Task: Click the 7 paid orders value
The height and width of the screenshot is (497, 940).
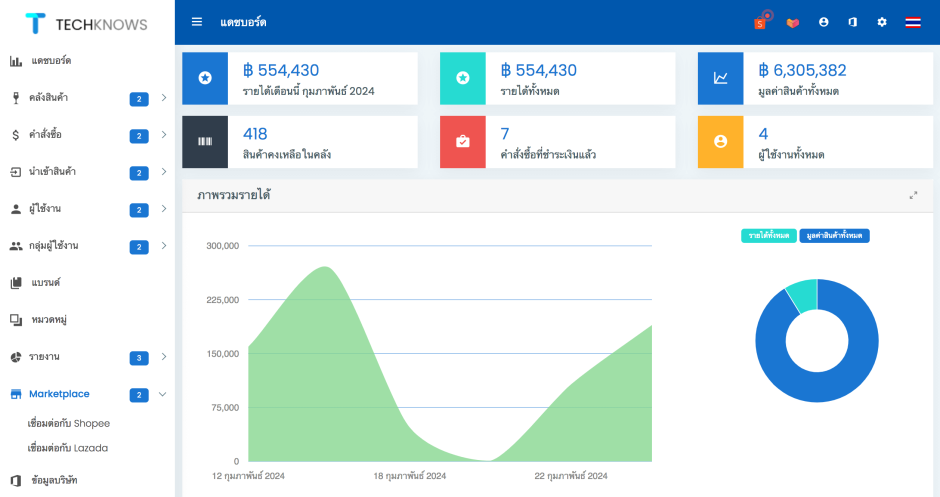Action: tap(505, 134)
